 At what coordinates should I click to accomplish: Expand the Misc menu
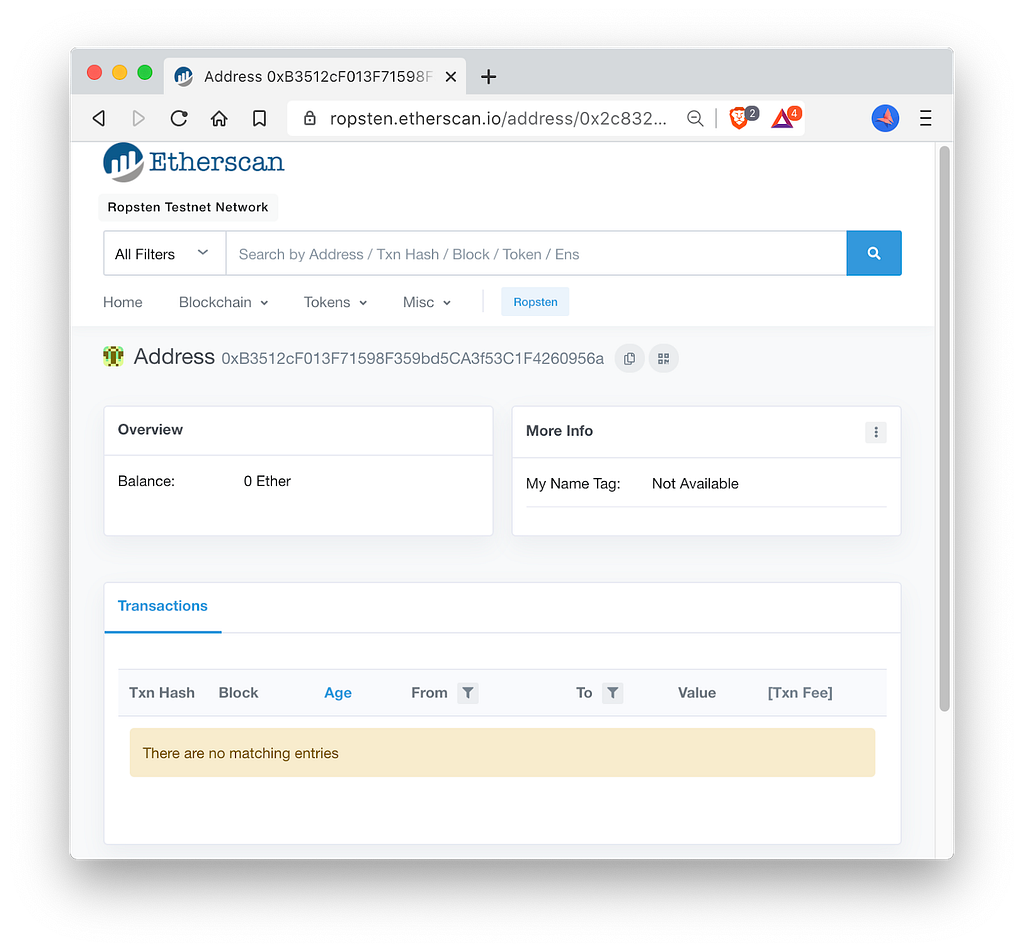pos(426,302)
